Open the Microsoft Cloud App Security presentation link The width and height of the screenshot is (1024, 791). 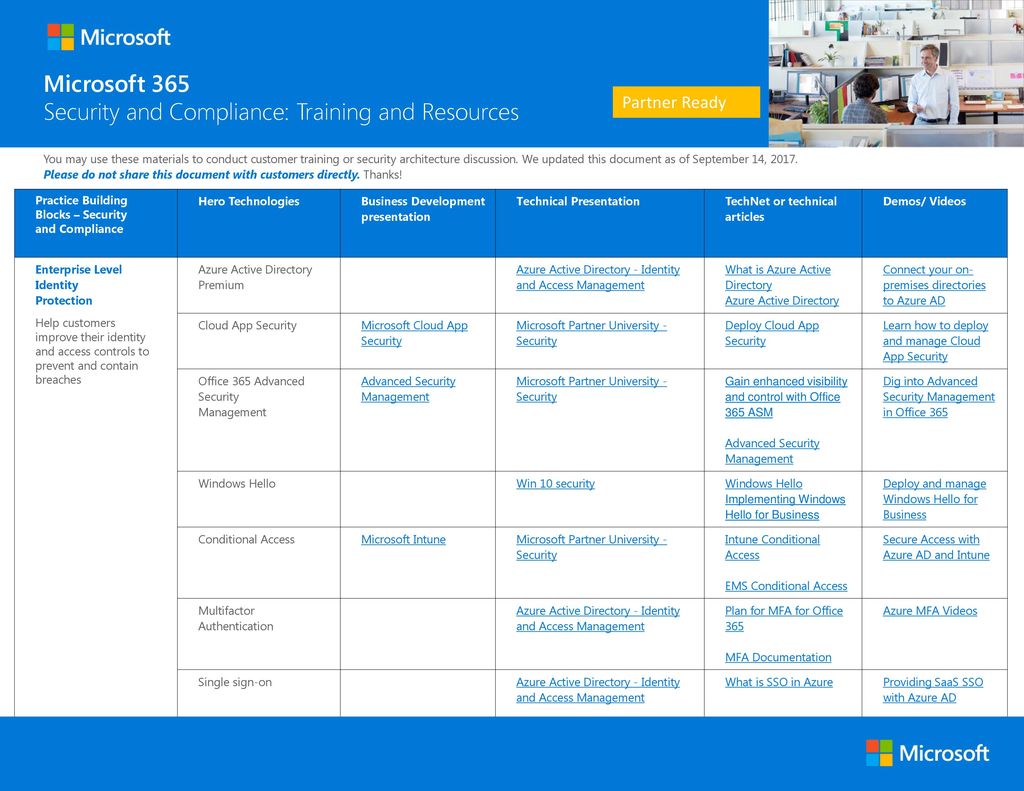click(x=414, y=333)
